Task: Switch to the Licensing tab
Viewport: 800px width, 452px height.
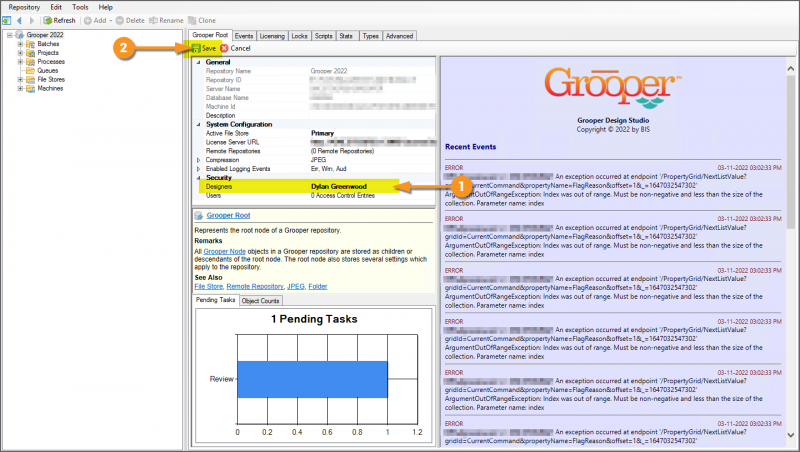Action: [272, 36]
